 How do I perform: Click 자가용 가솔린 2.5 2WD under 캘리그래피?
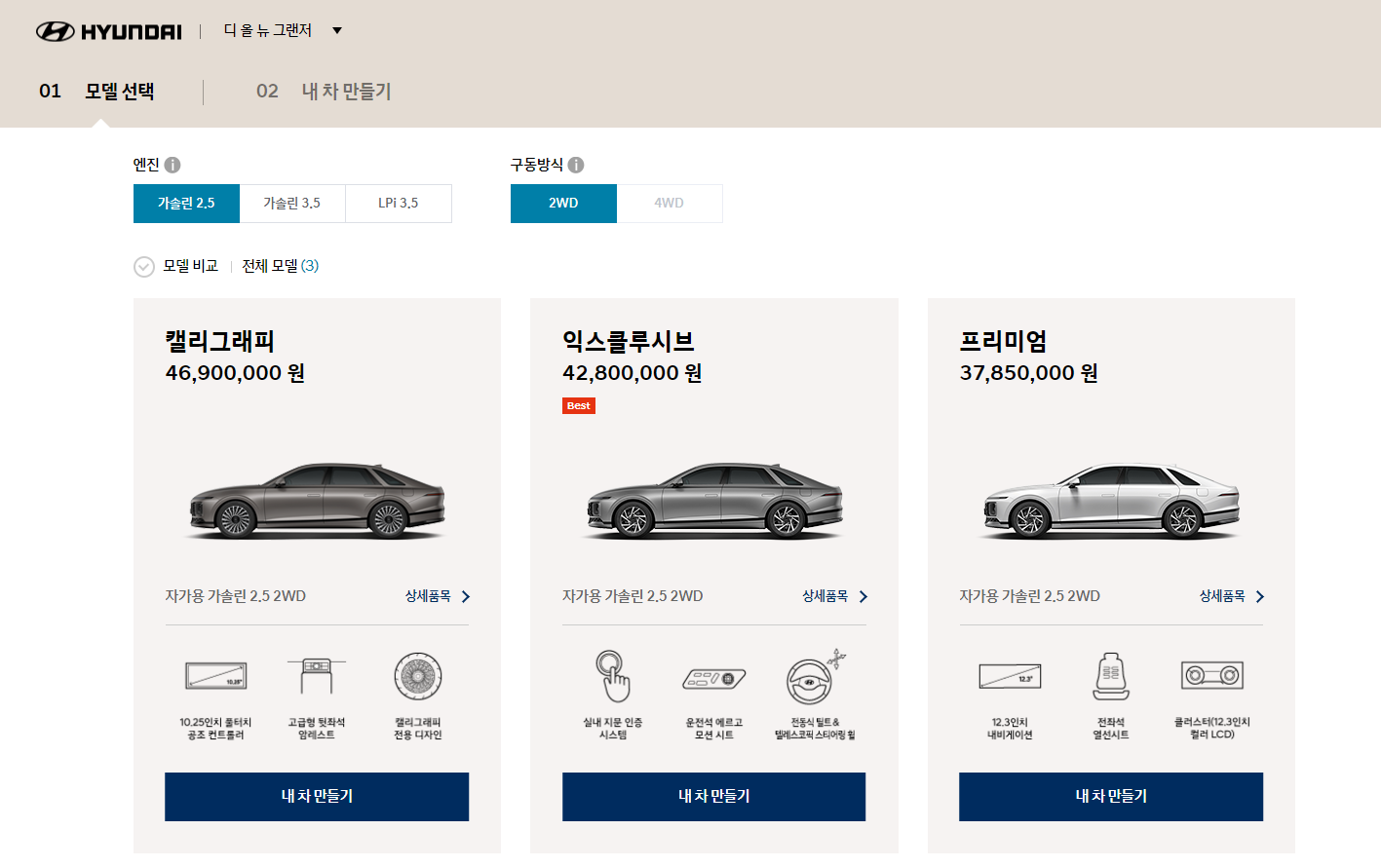click(236, 596)
